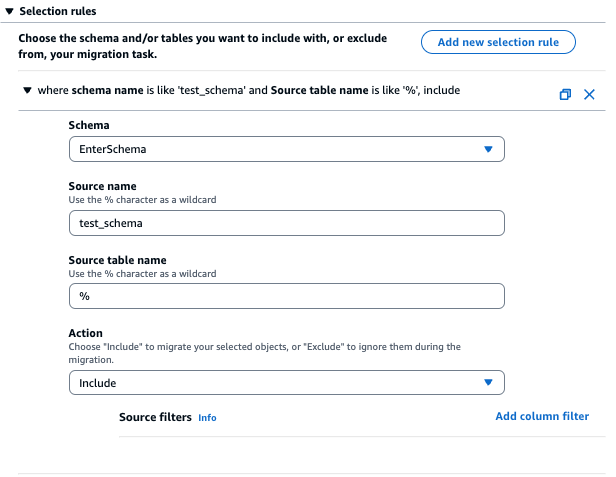Click Add column filter link

[x=542, y=416]
